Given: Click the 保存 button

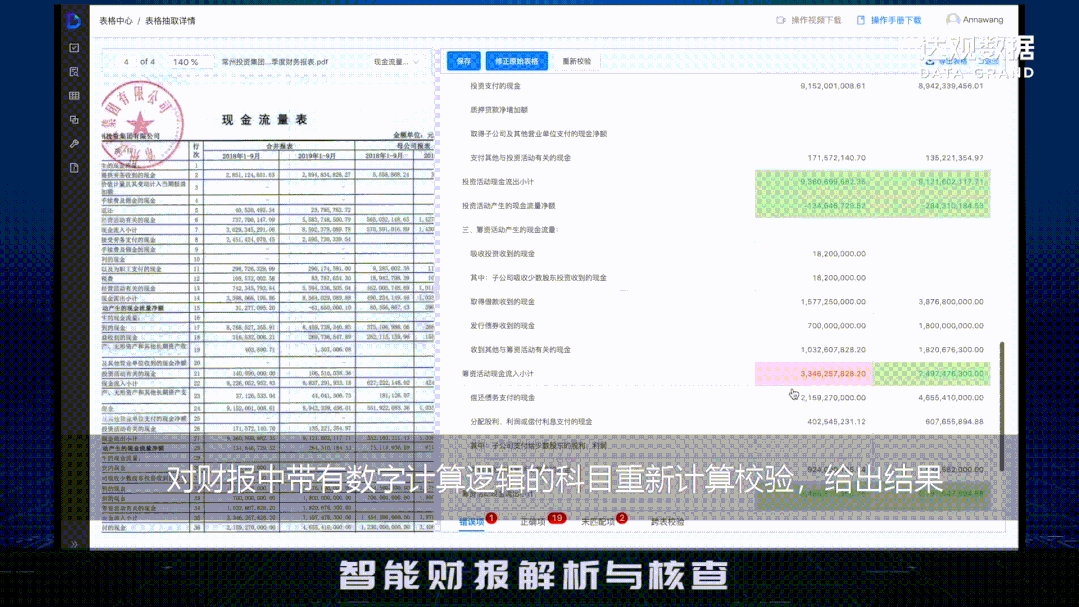Looking at the screenshot, I should point(464,61).
